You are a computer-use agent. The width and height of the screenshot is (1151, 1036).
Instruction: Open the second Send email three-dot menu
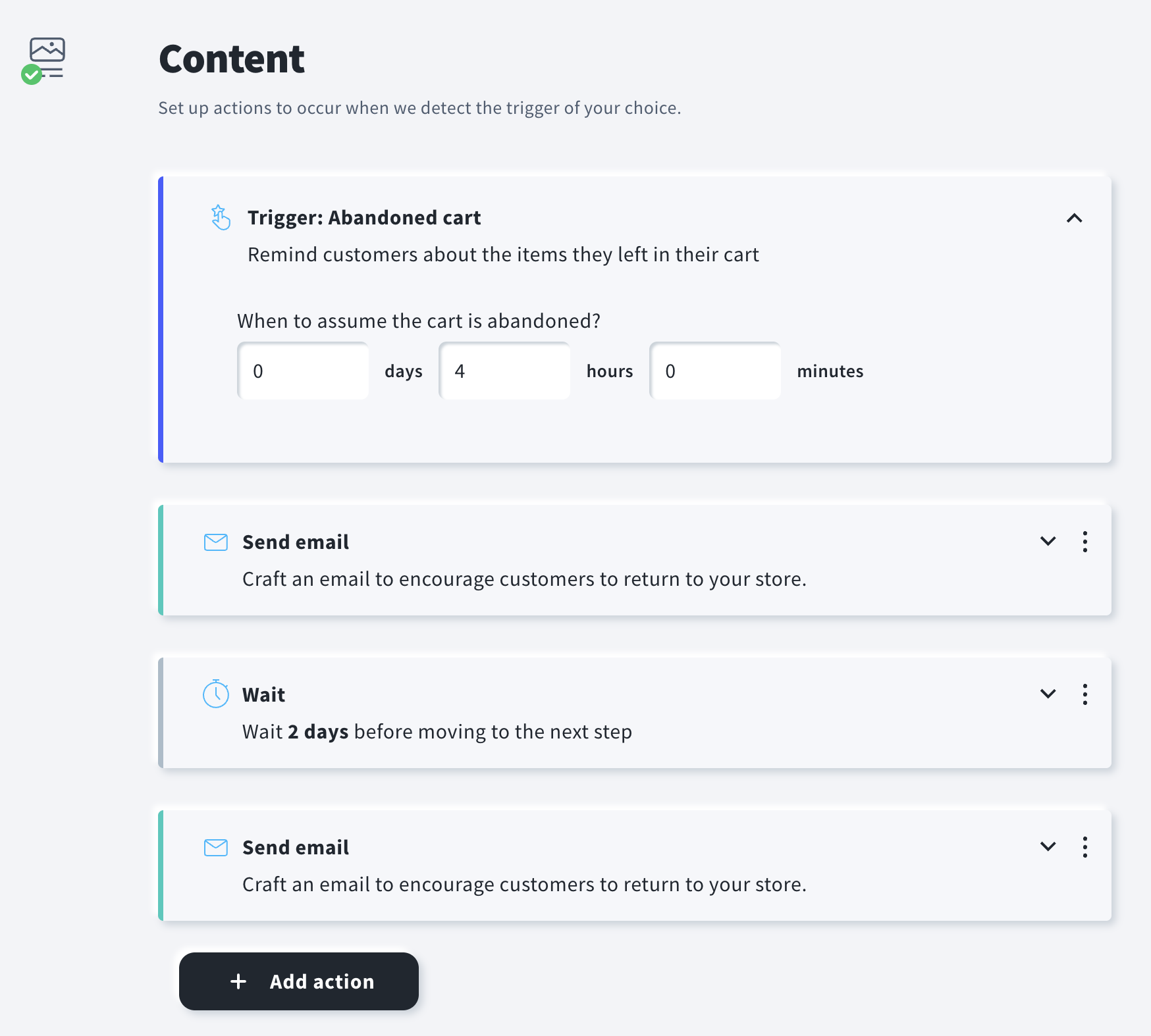pyautogui.click(x=1084, y=847)
